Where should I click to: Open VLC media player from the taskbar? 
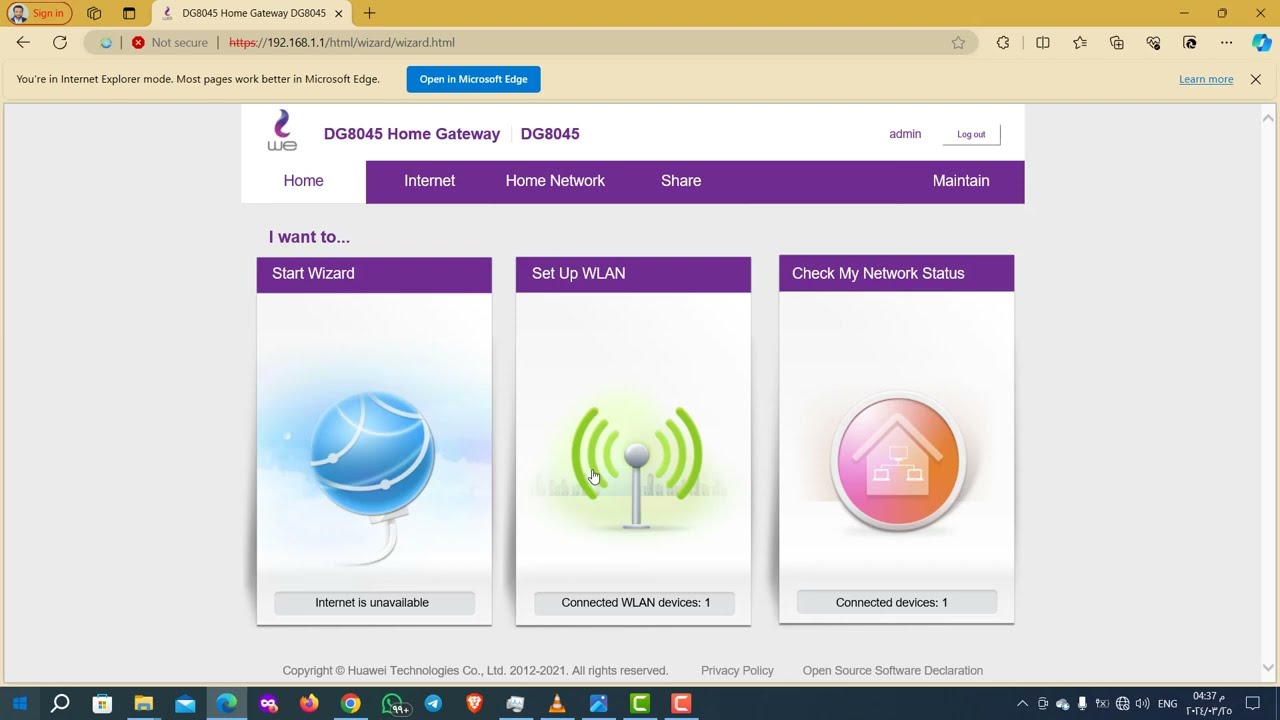point(557,704)
